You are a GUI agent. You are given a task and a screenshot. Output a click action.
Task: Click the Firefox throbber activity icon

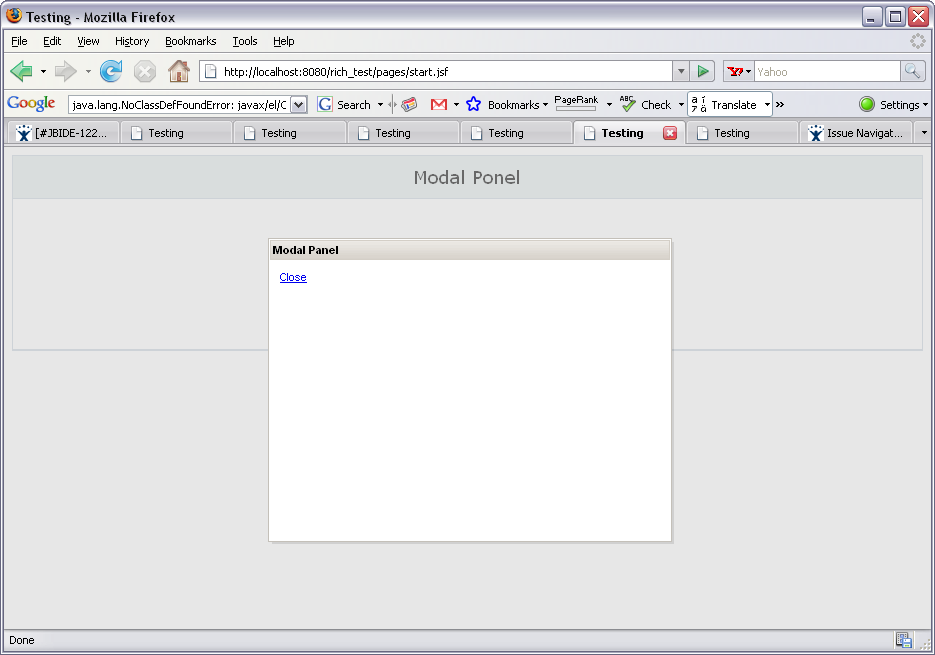[x=917, y=41]
